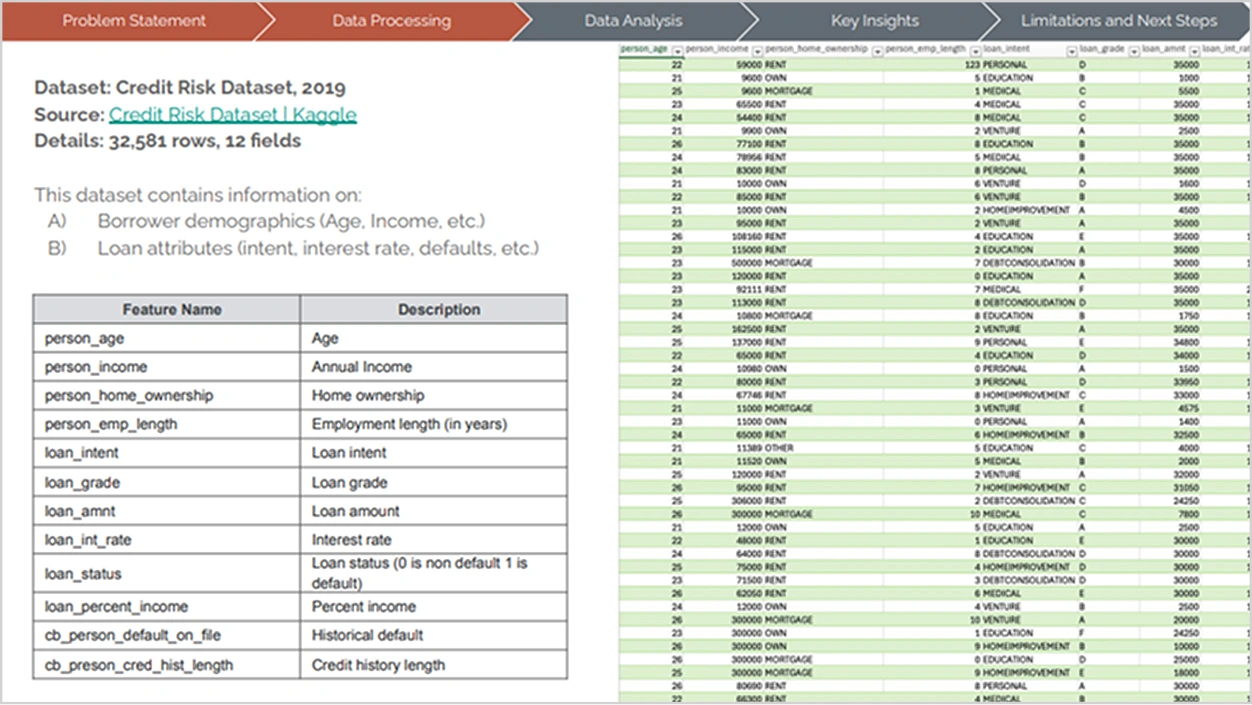Click the 'Annual Income' description cell
Image resolution: width=1252 pixels, height=705 pixels.
[434, 367]
